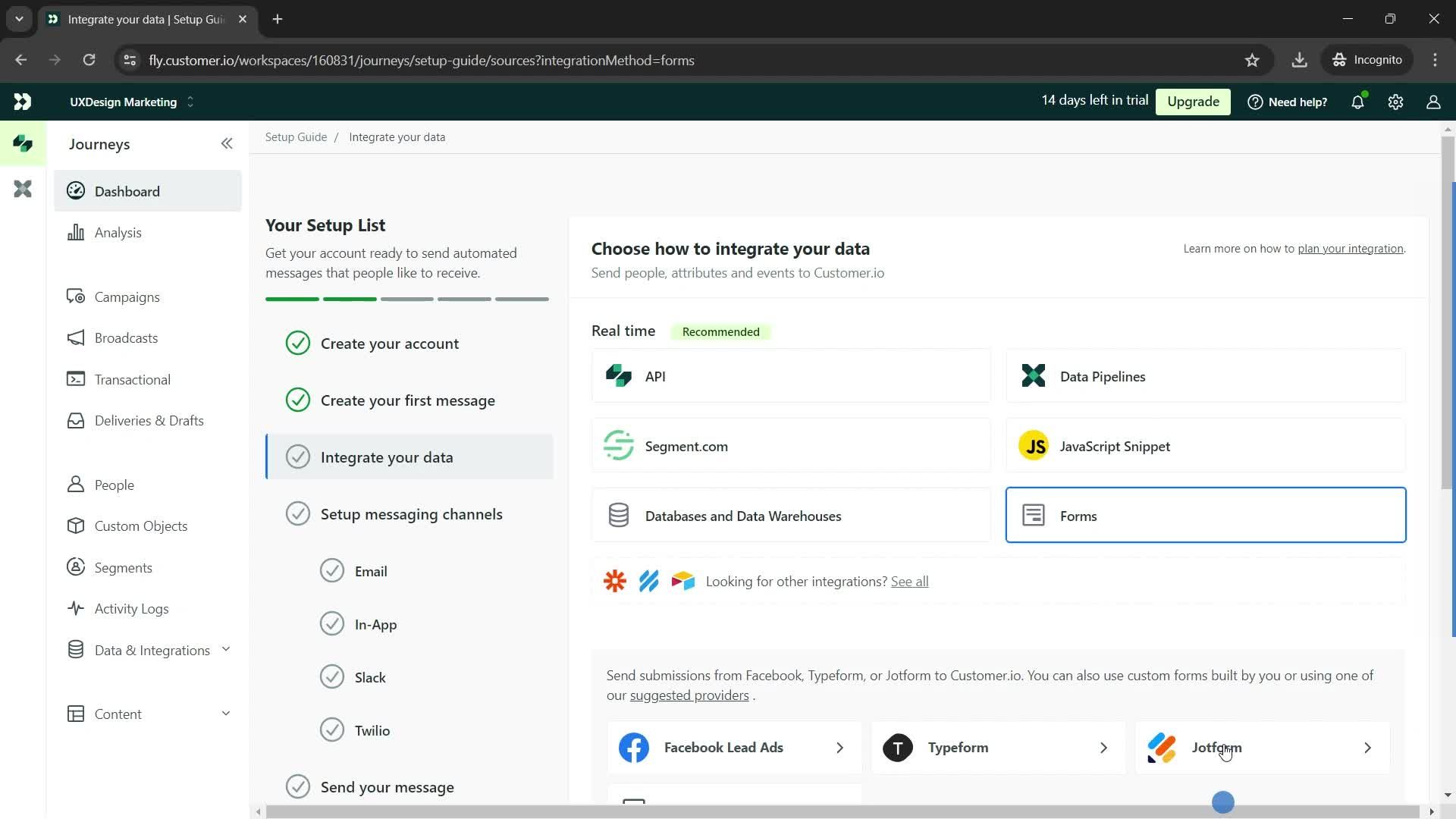The height and width of the screenshot is (819, 1456).
Task: Toggle the Integrate your data checklist item
Action: point(297,457)
